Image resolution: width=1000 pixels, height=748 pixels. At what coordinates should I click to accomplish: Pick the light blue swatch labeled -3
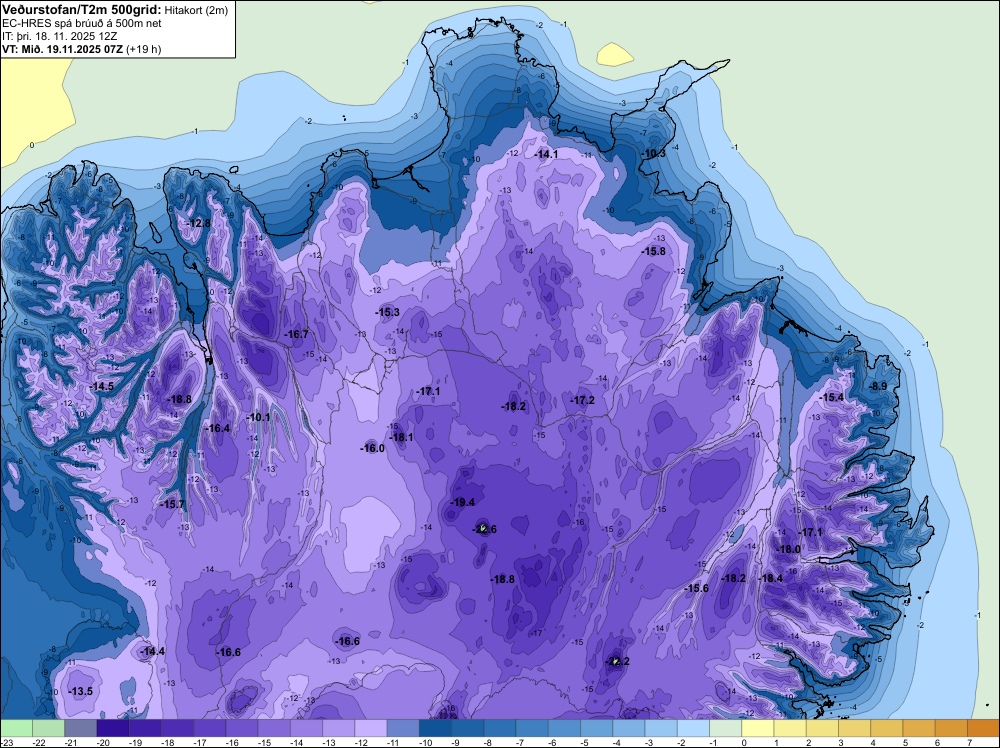click(x=661, y=728)
